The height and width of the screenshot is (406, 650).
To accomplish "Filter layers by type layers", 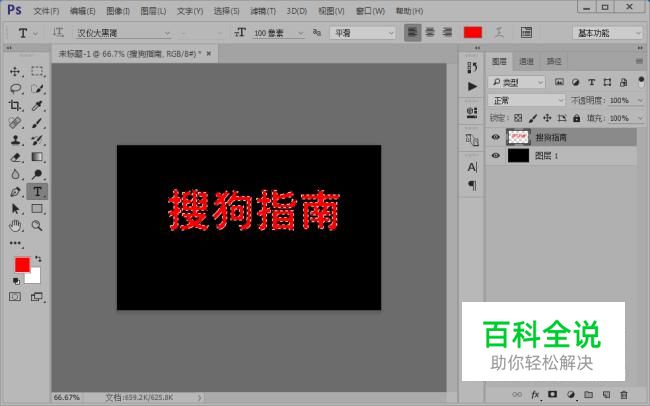I will pos(592,82).
